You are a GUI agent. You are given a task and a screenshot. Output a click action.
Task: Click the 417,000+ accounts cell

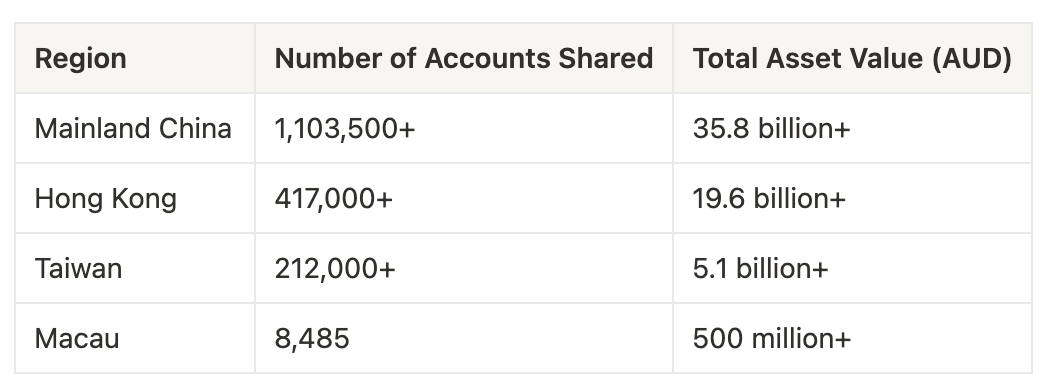(464, 198)
